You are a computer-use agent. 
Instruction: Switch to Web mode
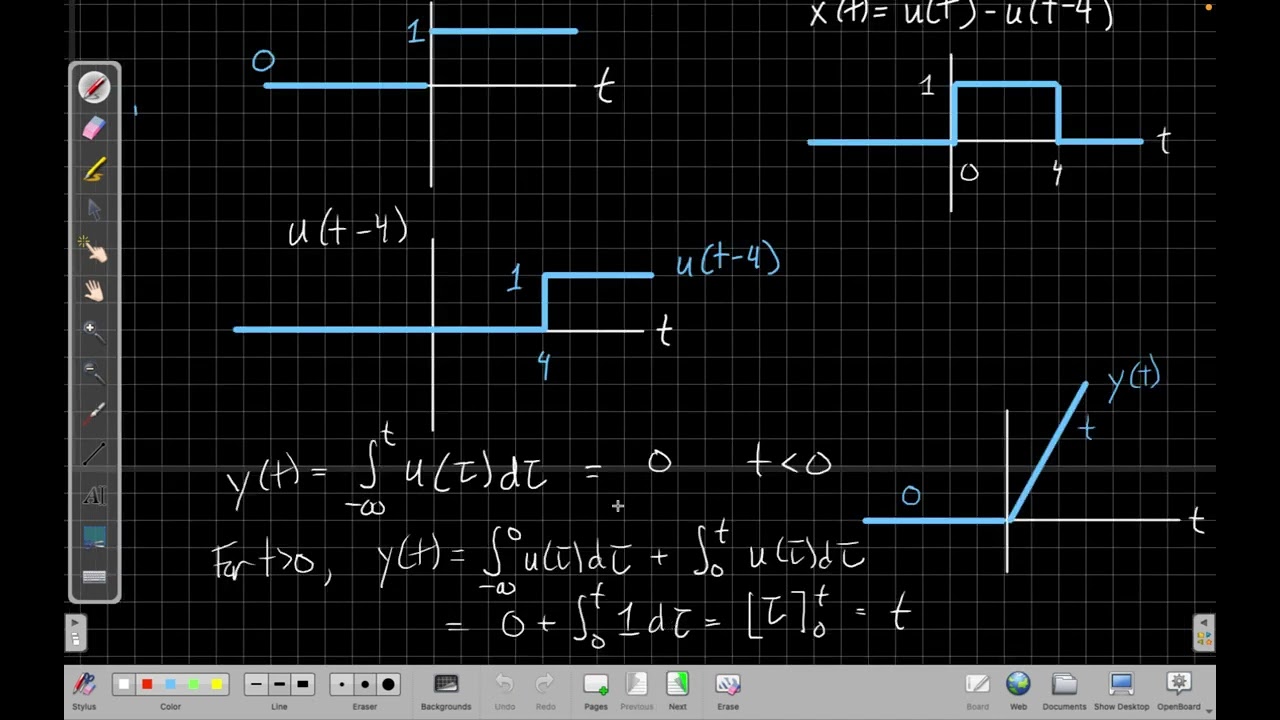(x=1018, y=690)
